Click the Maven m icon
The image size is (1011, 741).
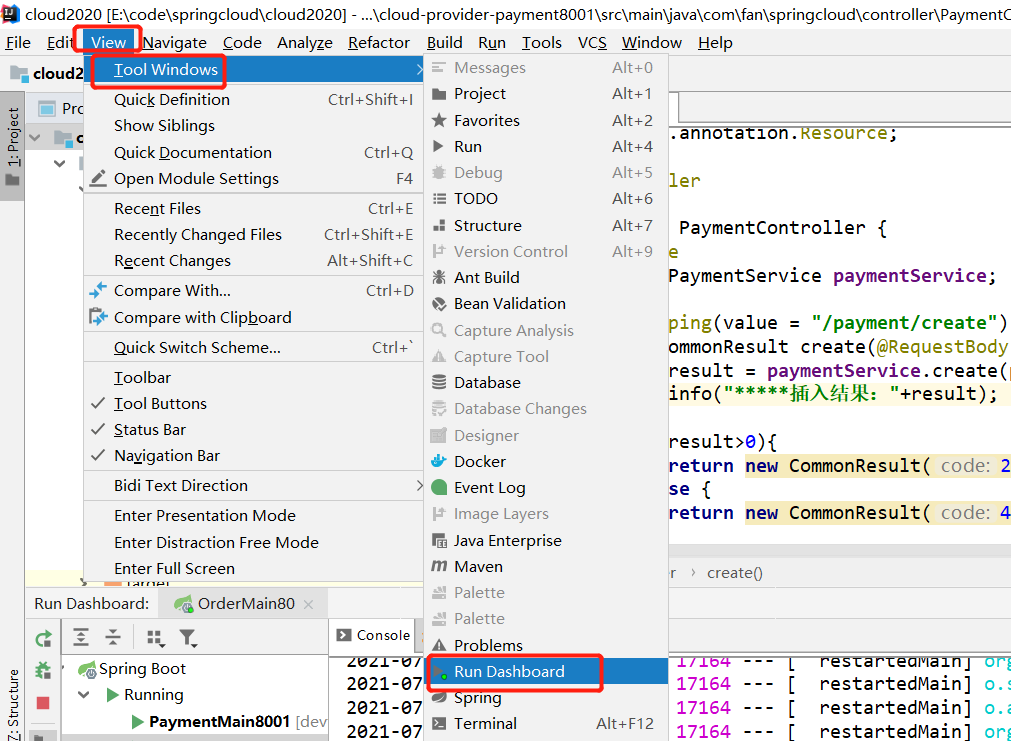coord(438,566)
